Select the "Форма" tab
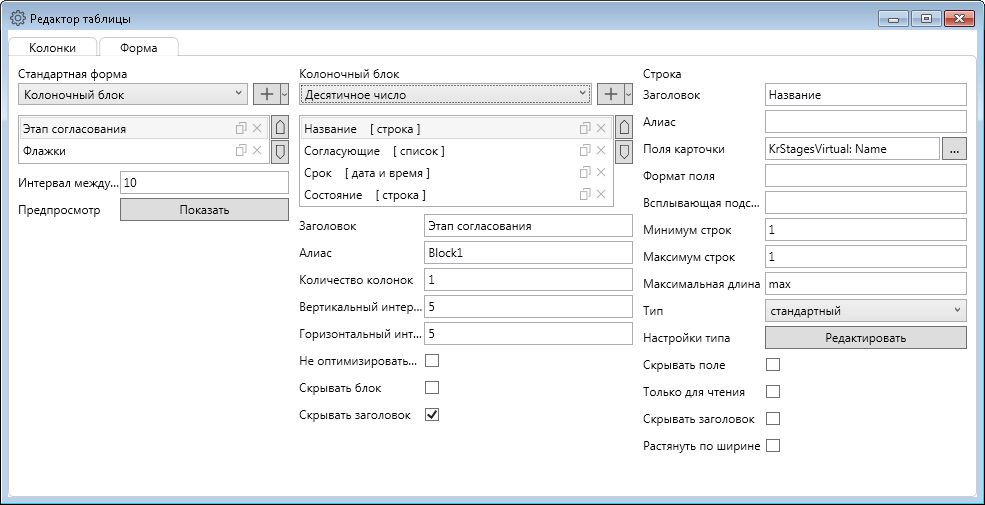This screenshot has height=505, width=985. click(138, 47)
